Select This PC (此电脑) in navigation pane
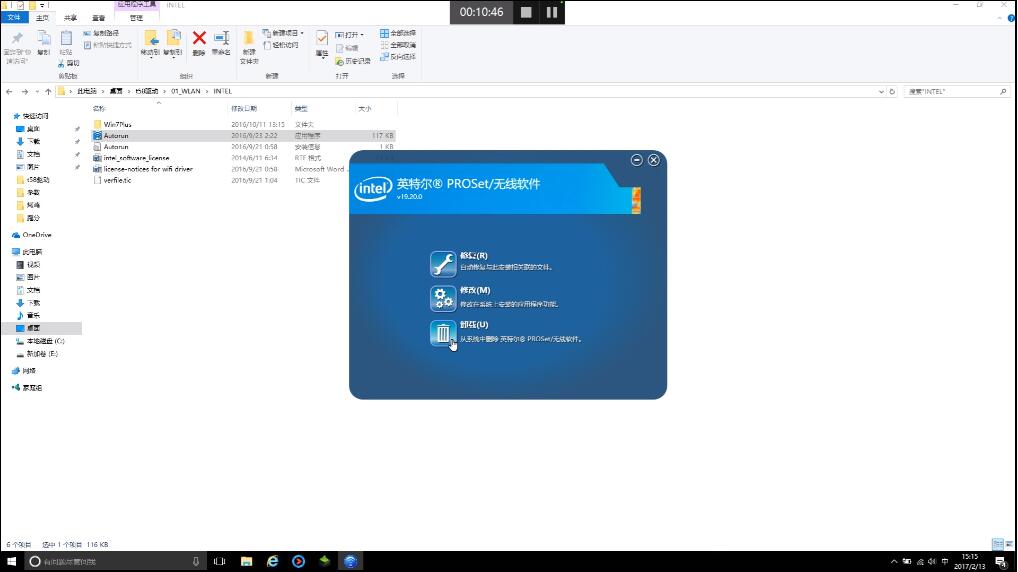 coord(32,252)
